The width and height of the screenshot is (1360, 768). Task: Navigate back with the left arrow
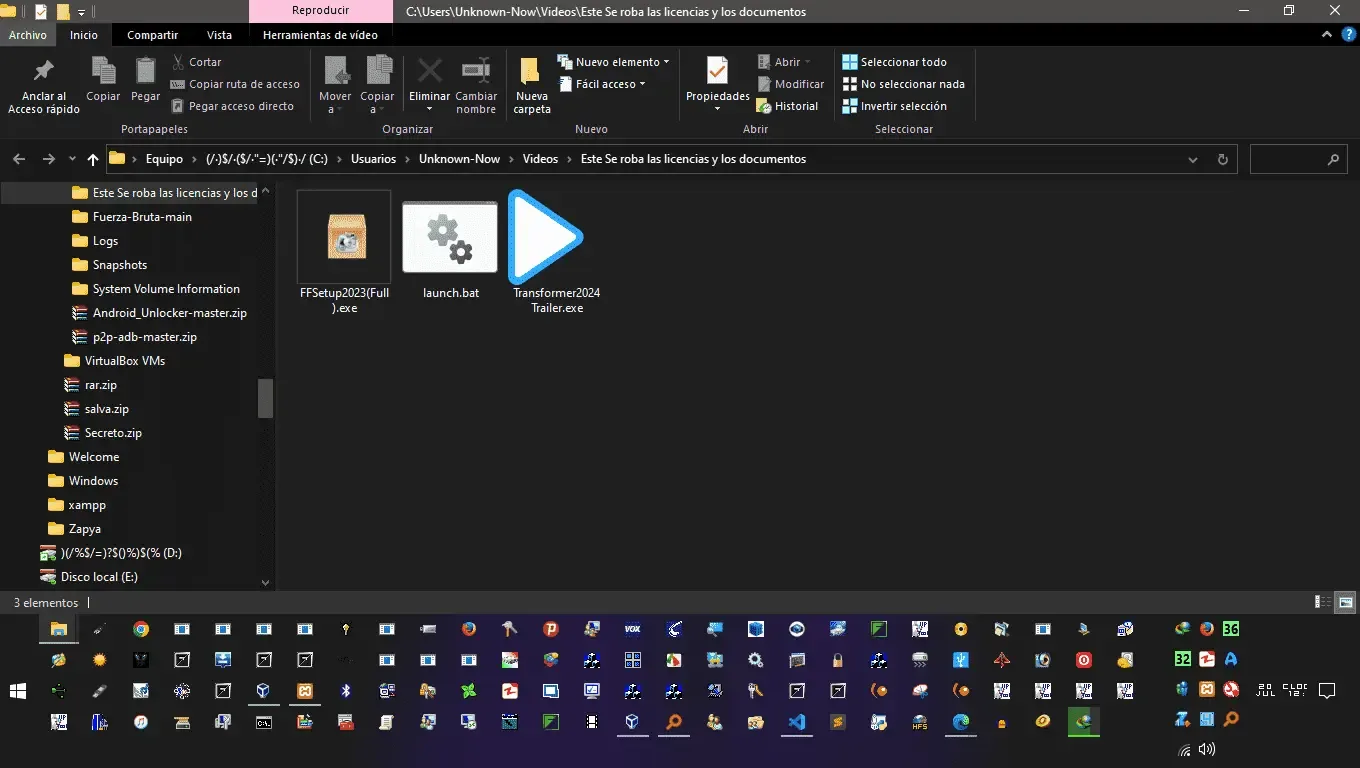tap(19, 159)
